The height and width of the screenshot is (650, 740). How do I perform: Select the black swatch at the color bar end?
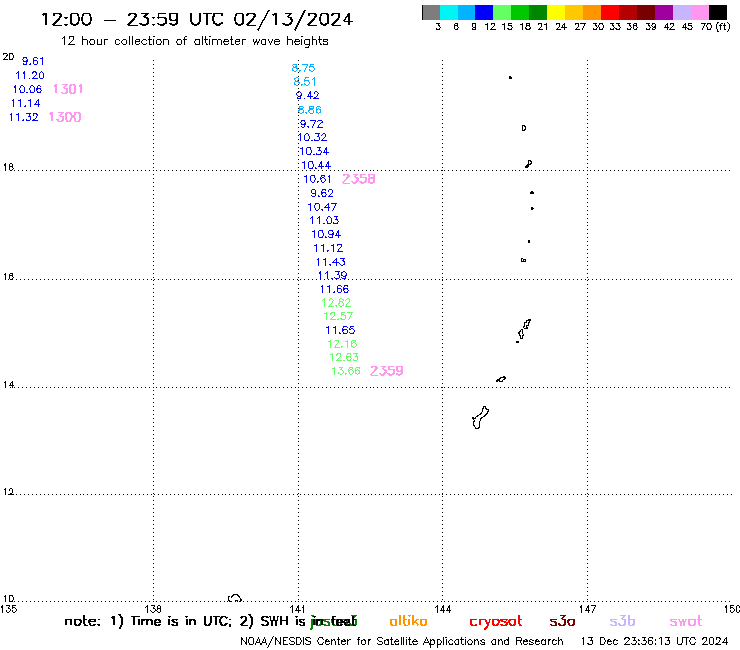click(718, 12)
